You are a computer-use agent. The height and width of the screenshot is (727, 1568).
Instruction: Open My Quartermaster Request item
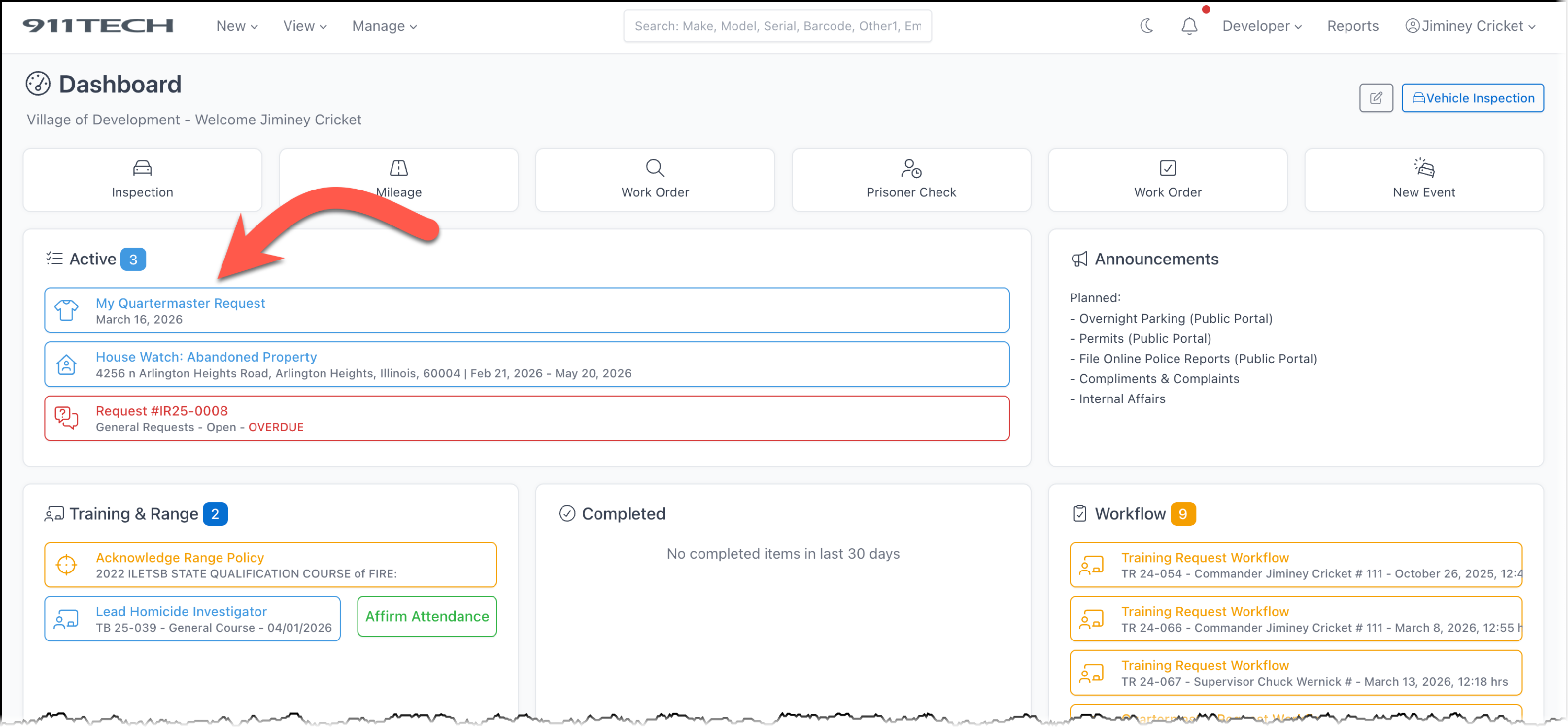pos(180,303)
